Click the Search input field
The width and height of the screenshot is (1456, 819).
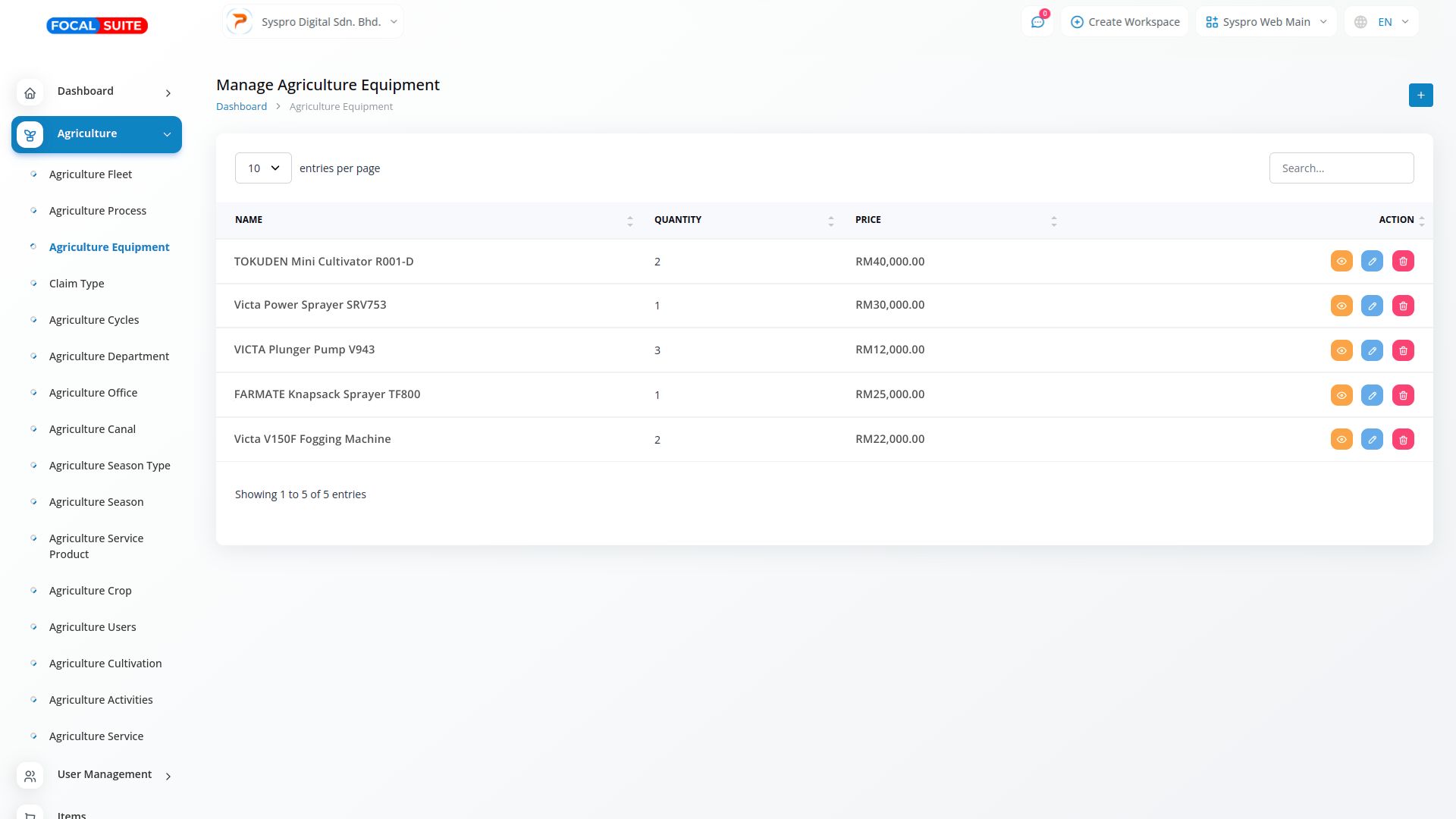coord(1341,168)
